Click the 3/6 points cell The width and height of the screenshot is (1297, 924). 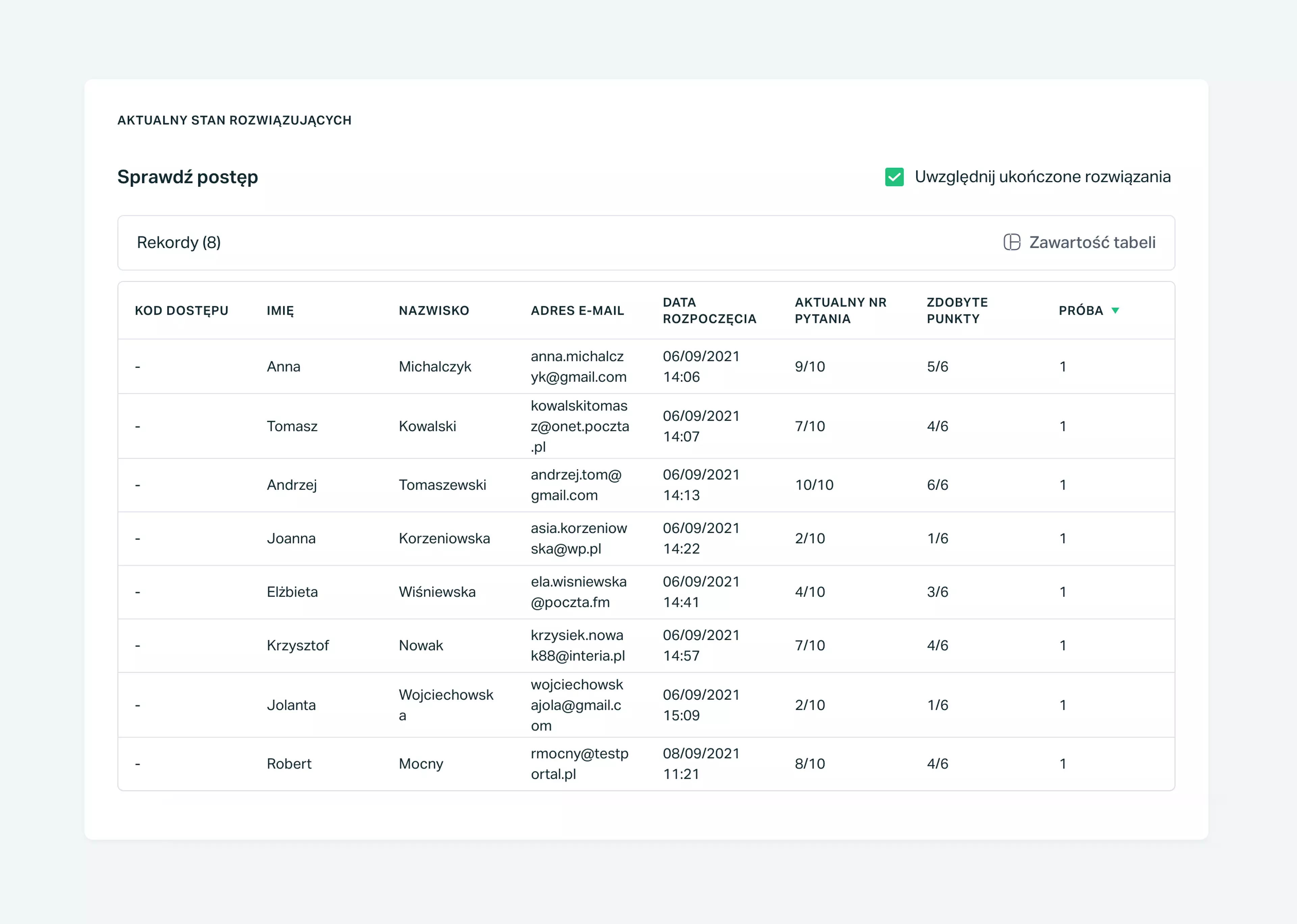click(937, 592)
